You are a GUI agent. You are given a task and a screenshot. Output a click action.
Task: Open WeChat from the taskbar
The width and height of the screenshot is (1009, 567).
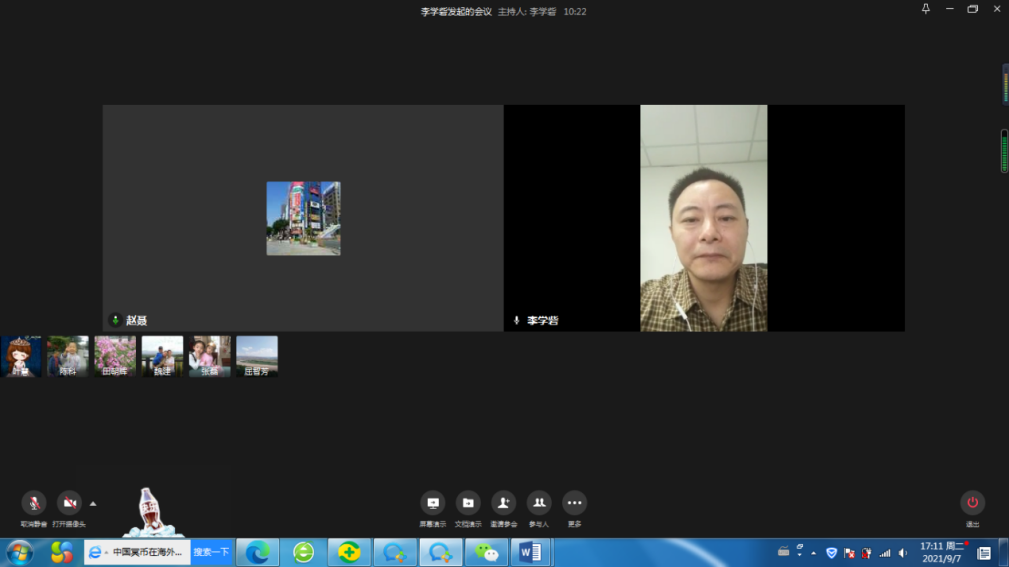pyautogui.click(x=486, y=552)
